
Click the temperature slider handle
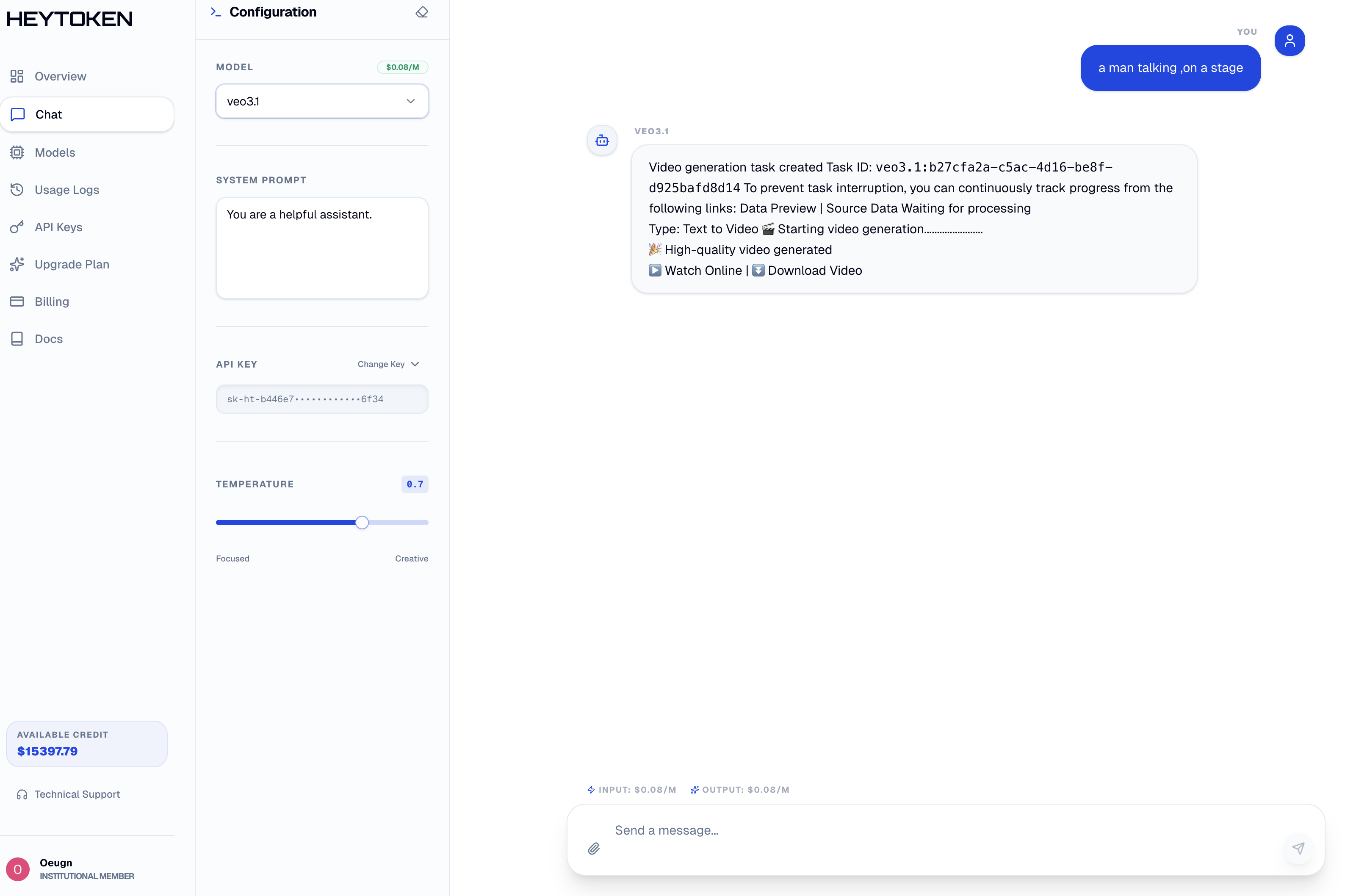(362, 523)
